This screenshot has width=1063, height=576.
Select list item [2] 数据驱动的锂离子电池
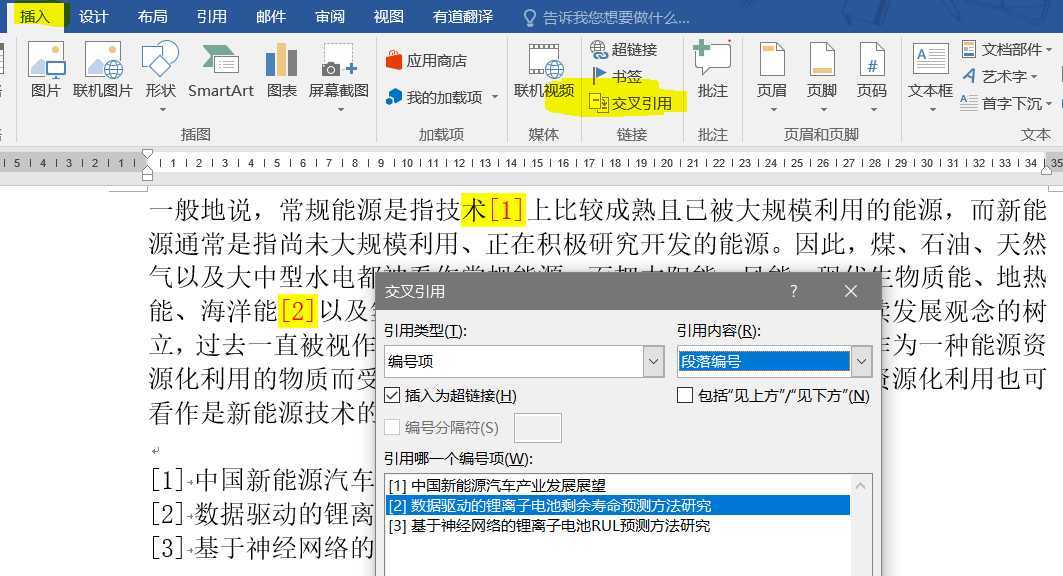[618, 506]
